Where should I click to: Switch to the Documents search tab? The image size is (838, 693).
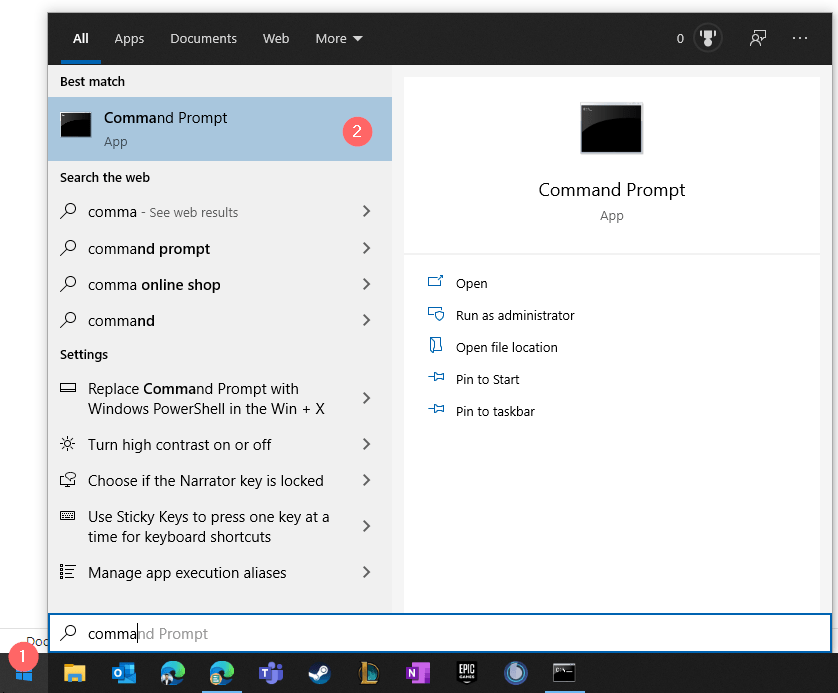[x=203, y=38]
